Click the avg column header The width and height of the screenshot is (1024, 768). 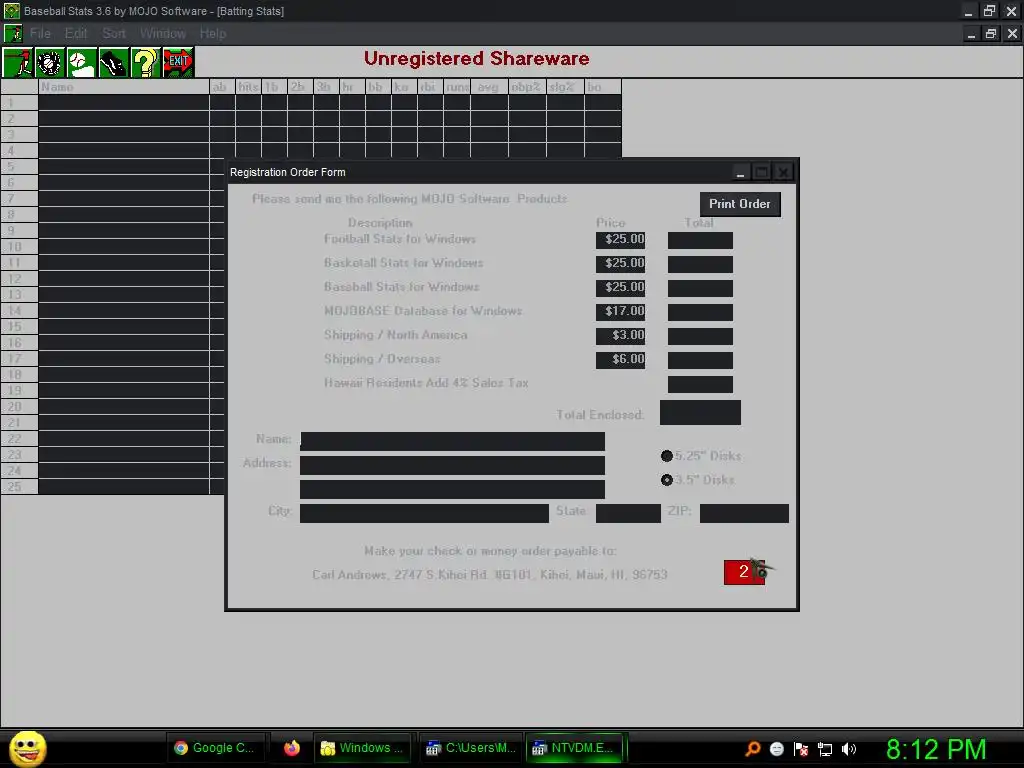[489, 87]
